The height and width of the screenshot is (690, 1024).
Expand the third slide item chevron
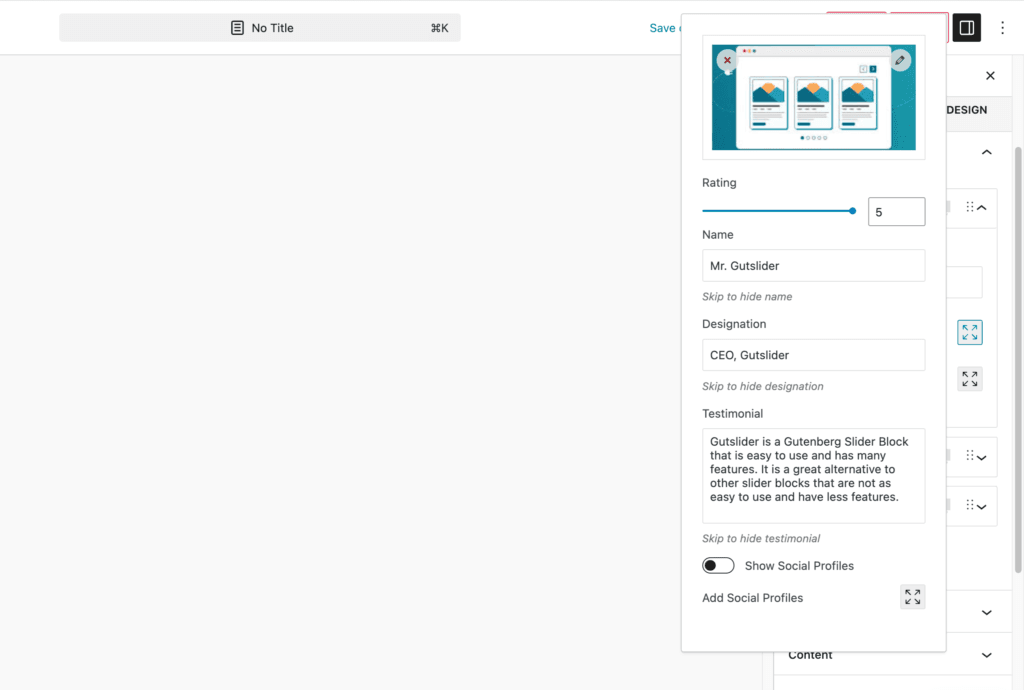pyautogui.click(x=982, y=507)
